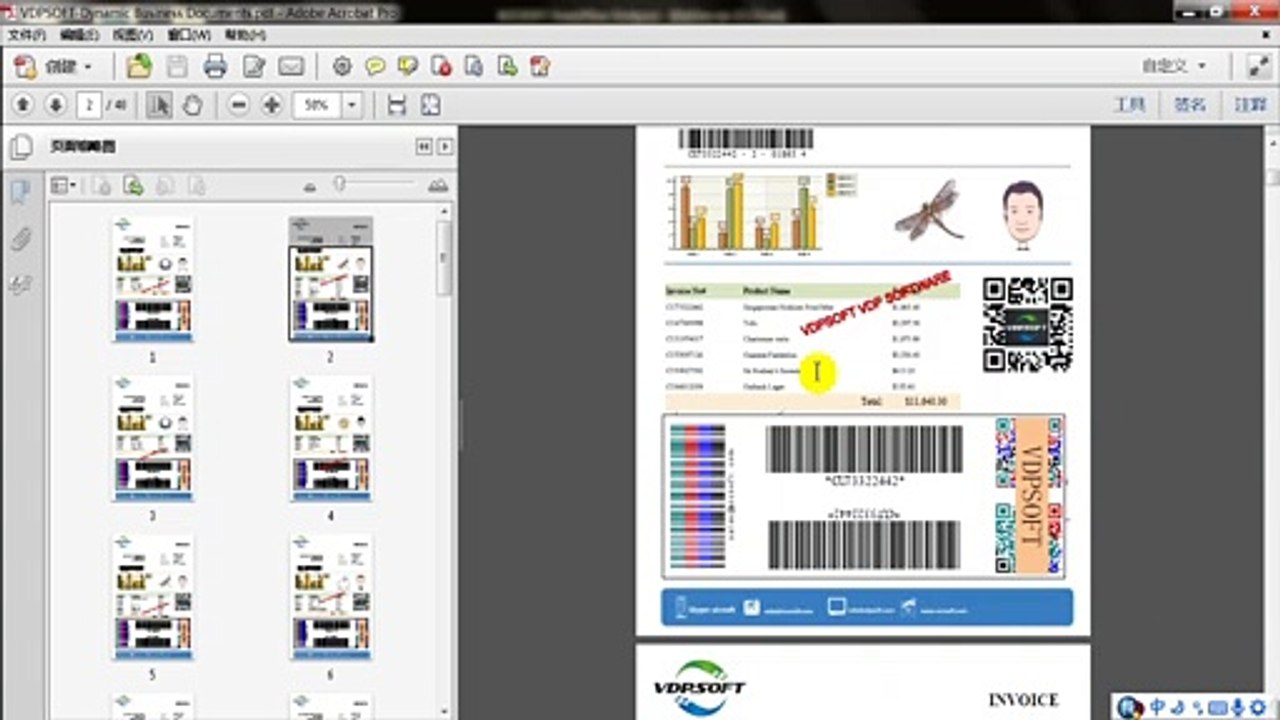Viewport: 1280px width, 720px height.
Task: Click the reduce thumbnail size small mountain icon
Action: [x=310, y=187]
